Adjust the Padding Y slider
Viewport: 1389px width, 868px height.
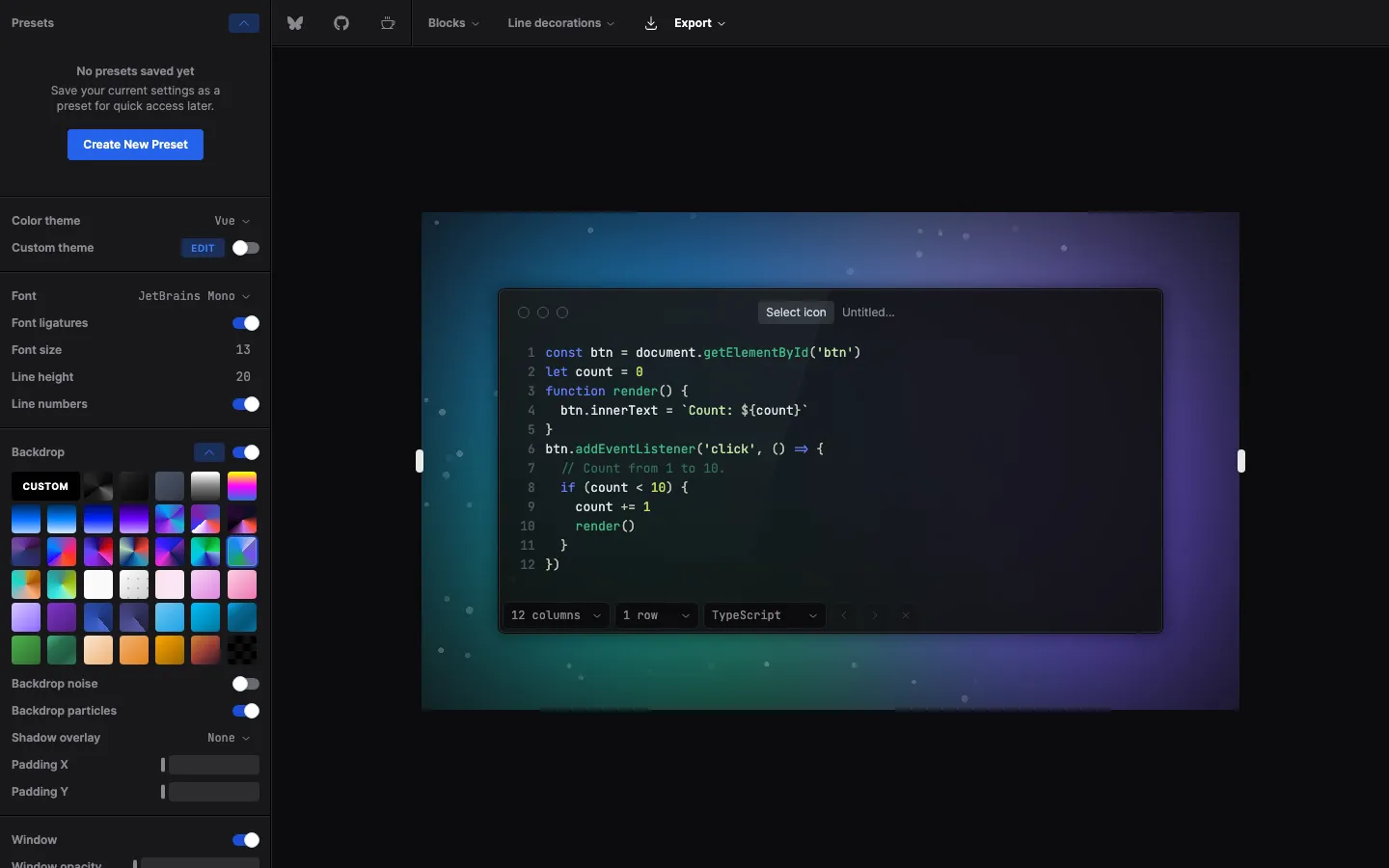pos(210,792)
